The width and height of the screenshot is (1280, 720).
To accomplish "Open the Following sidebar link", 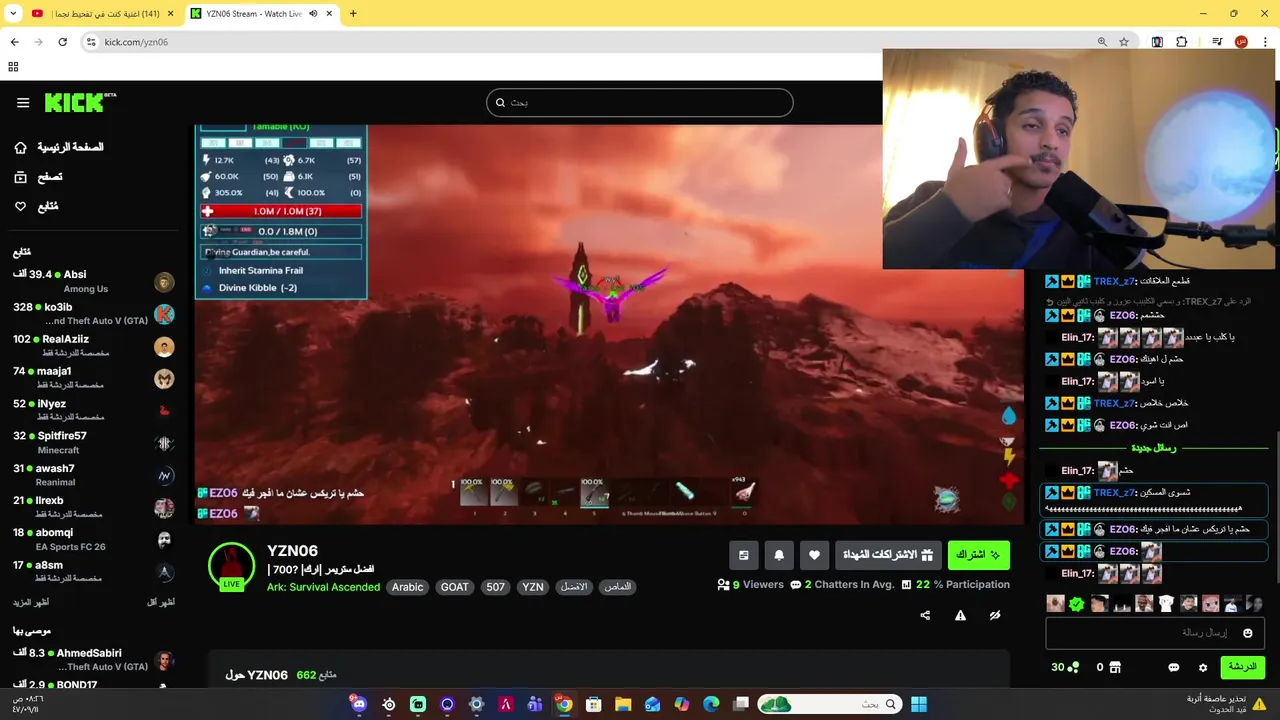I will pos(36,206).
